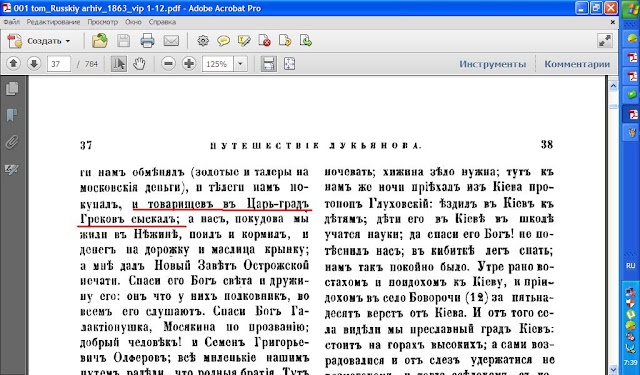The height and width of the screenshot is (375, 640).
Task: Activate the text selection tool
Action: 118,64
